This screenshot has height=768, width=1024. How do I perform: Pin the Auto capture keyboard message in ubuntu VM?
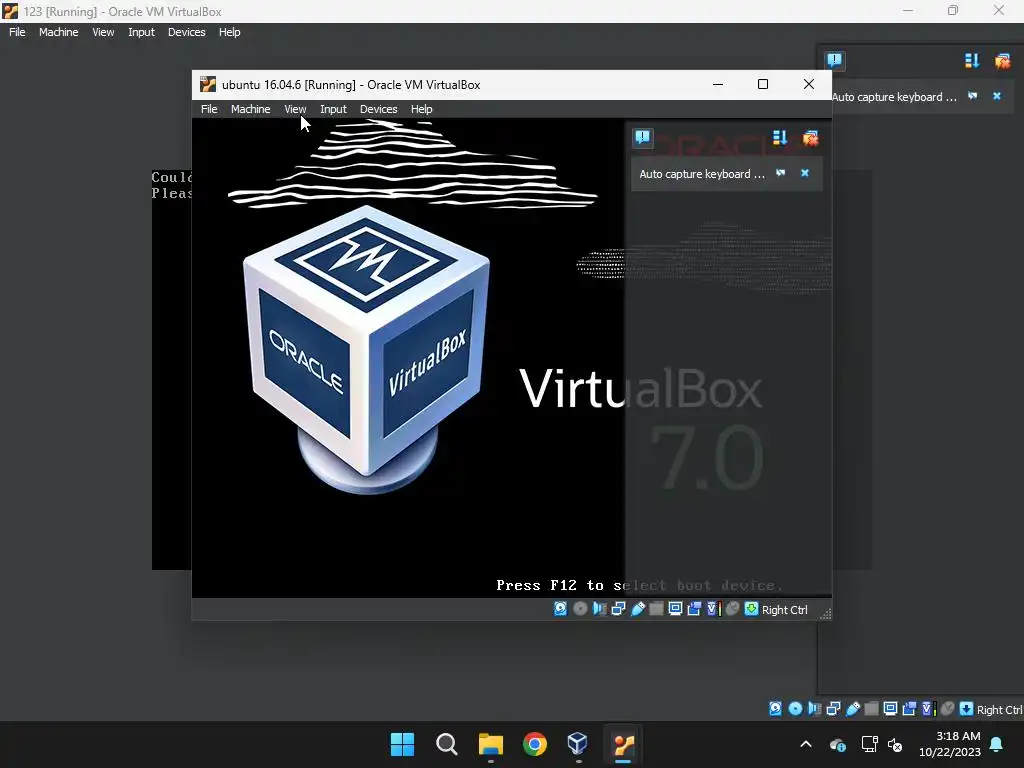coord(780,173)
